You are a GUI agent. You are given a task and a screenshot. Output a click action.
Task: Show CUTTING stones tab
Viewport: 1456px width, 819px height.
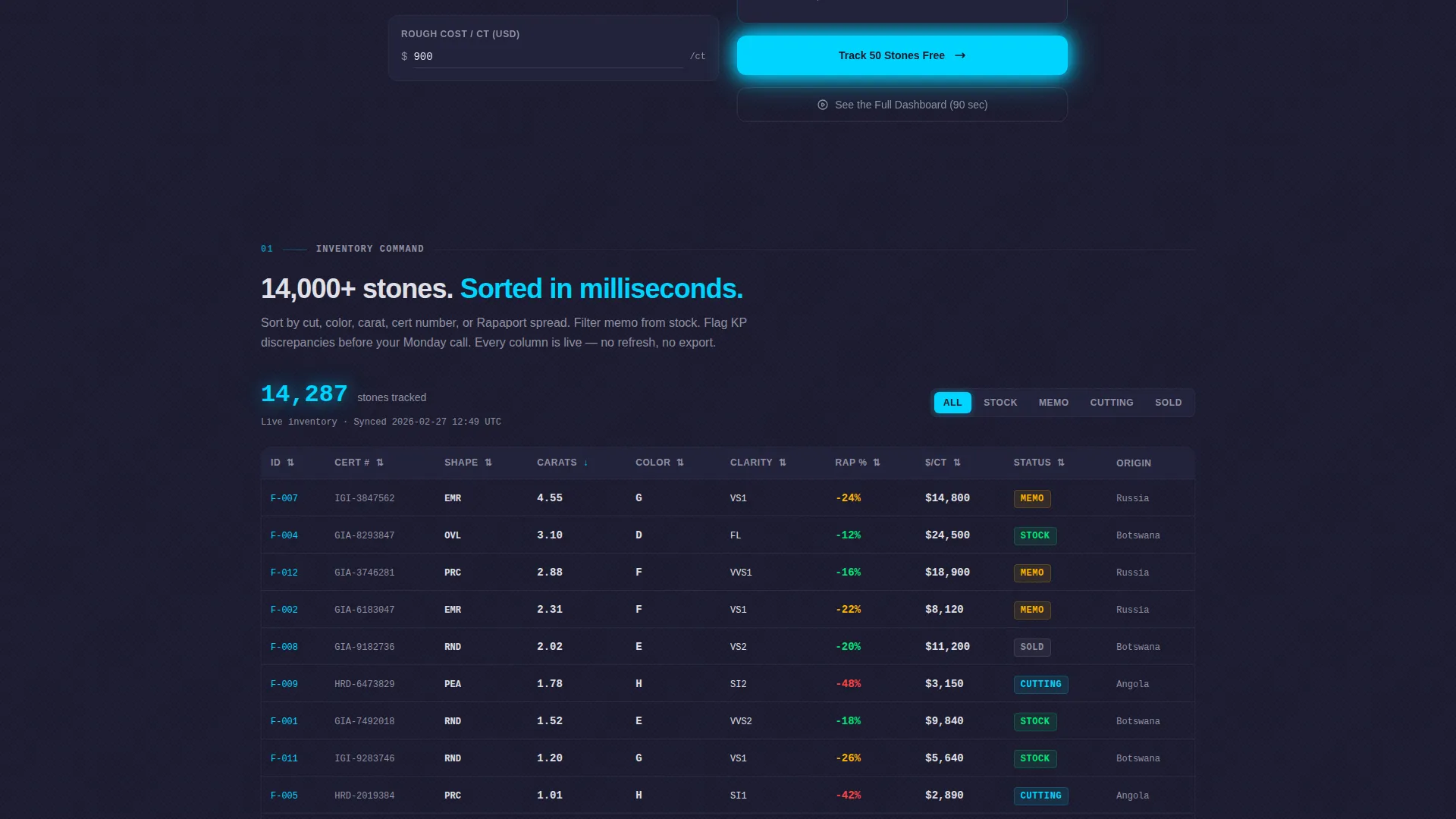[x=1112, y=403]
